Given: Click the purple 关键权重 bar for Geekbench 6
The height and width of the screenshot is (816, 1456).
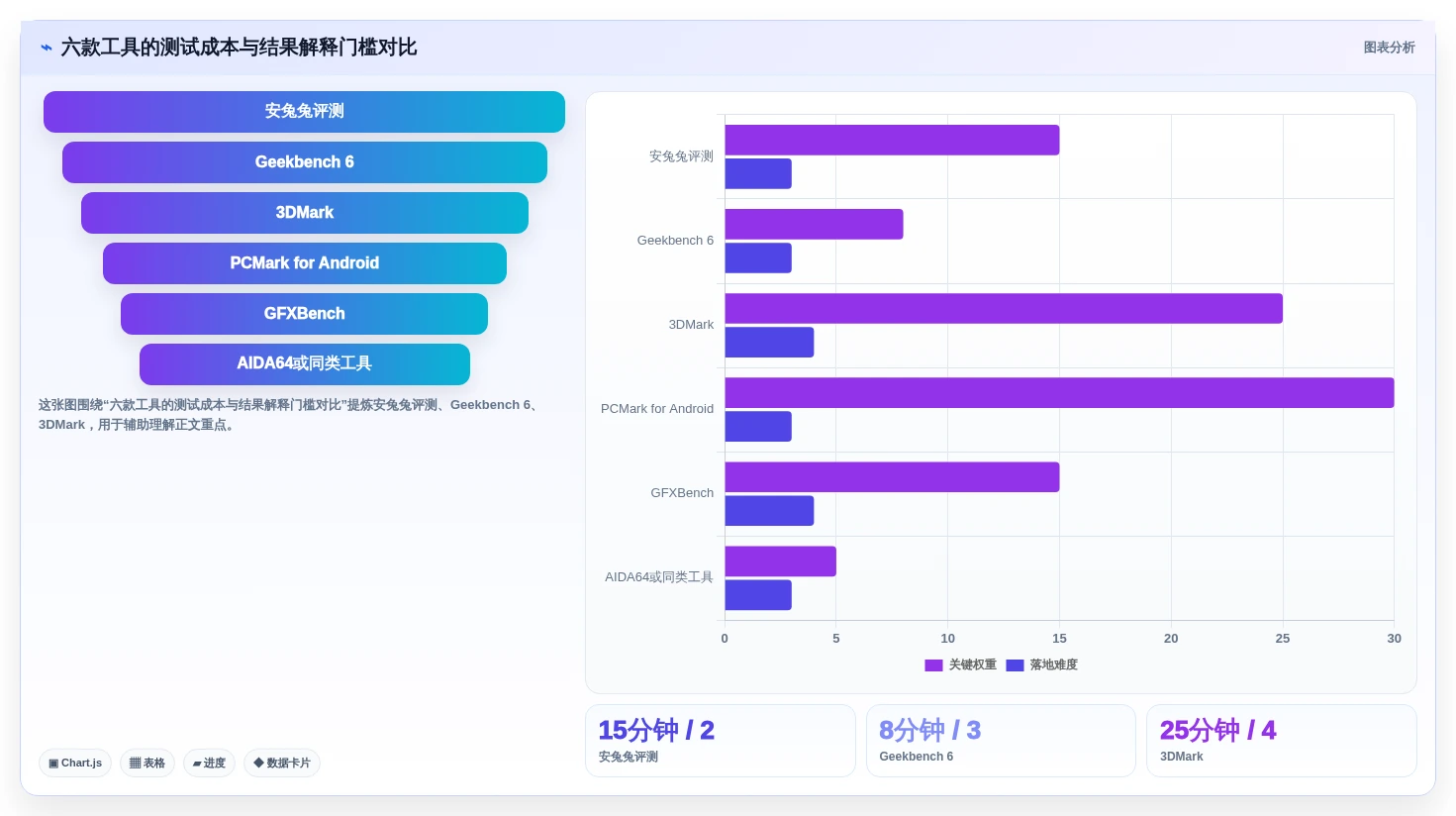Looking at the screenshot, I should [814, 224].
